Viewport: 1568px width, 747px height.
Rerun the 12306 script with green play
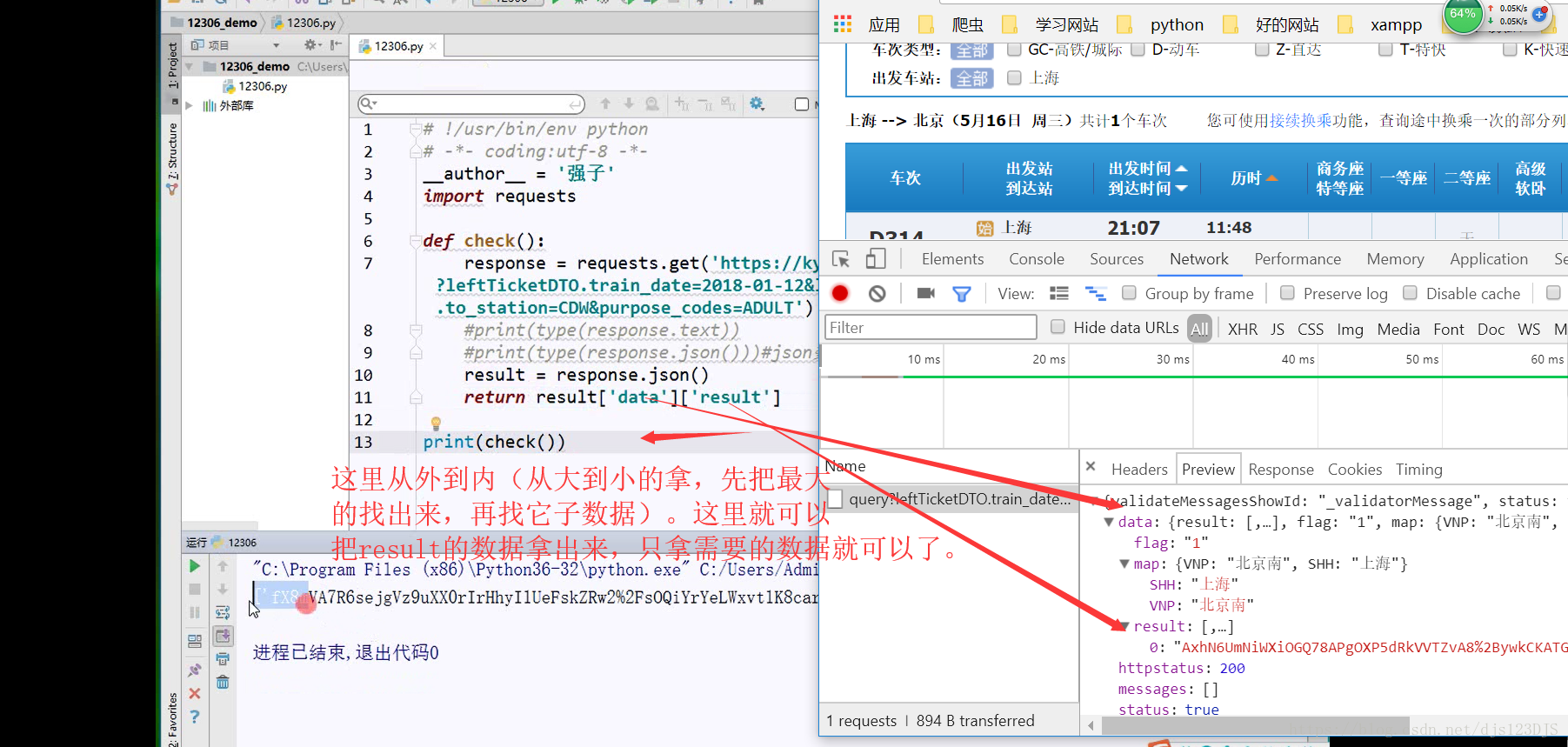click(195, 566)
